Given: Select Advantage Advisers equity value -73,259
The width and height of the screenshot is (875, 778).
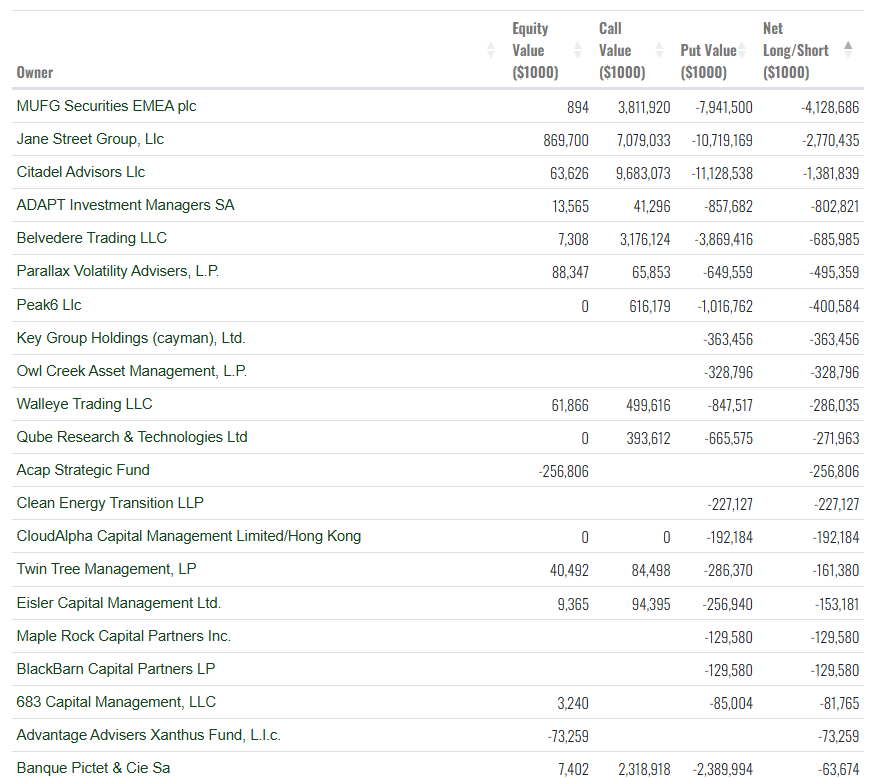Looking at the screenshot, I should [x=568, y=736].
